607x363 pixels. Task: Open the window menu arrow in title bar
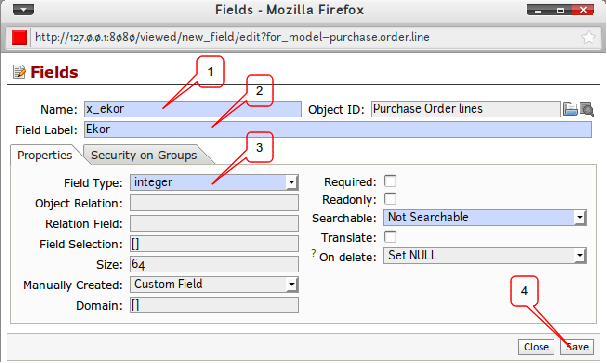(23, 9)
